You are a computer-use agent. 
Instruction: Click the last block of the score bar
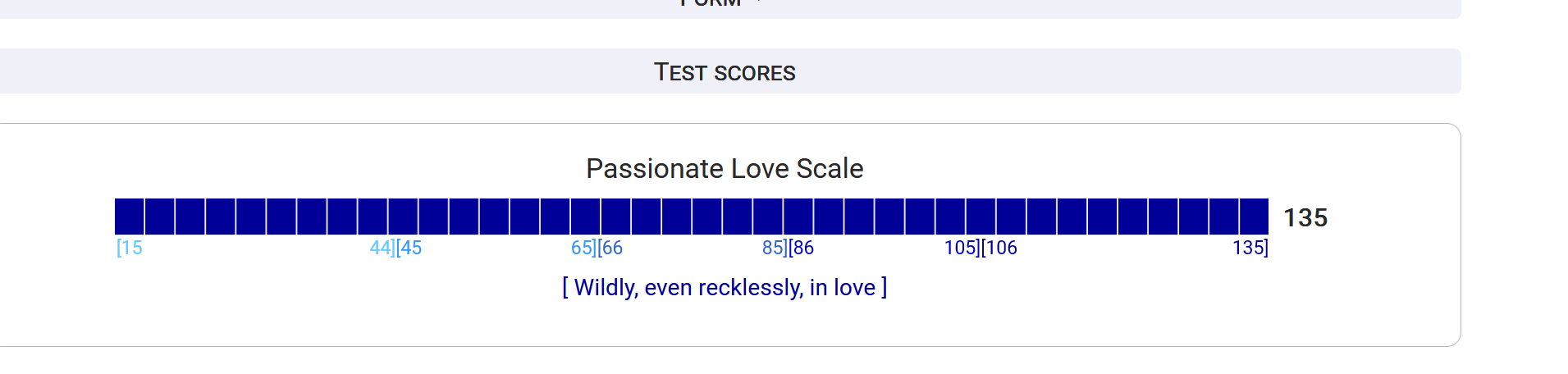pyautogui.click(x=1254, y=217)
